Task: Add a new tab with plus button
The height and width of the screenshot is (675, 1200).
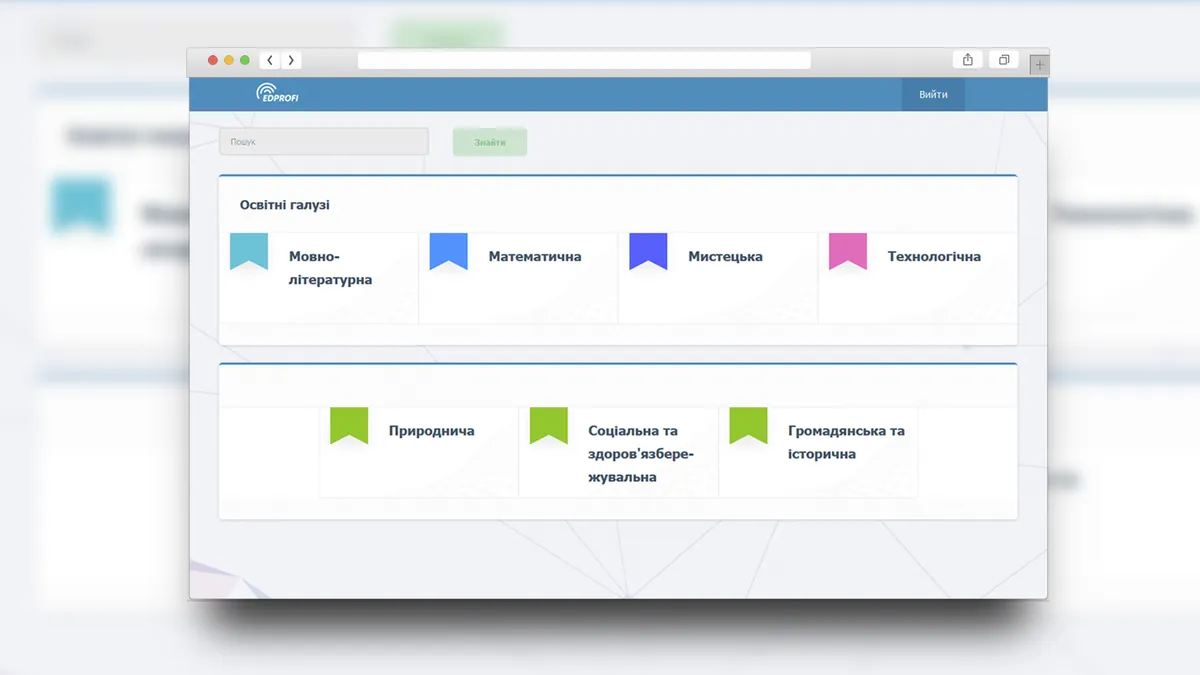Action: 1039,64
